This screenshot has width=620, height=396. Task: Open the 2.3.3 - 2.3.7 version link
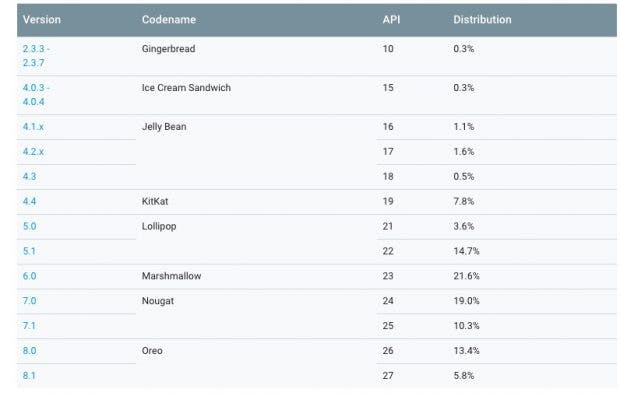click(x=36, y=56)
